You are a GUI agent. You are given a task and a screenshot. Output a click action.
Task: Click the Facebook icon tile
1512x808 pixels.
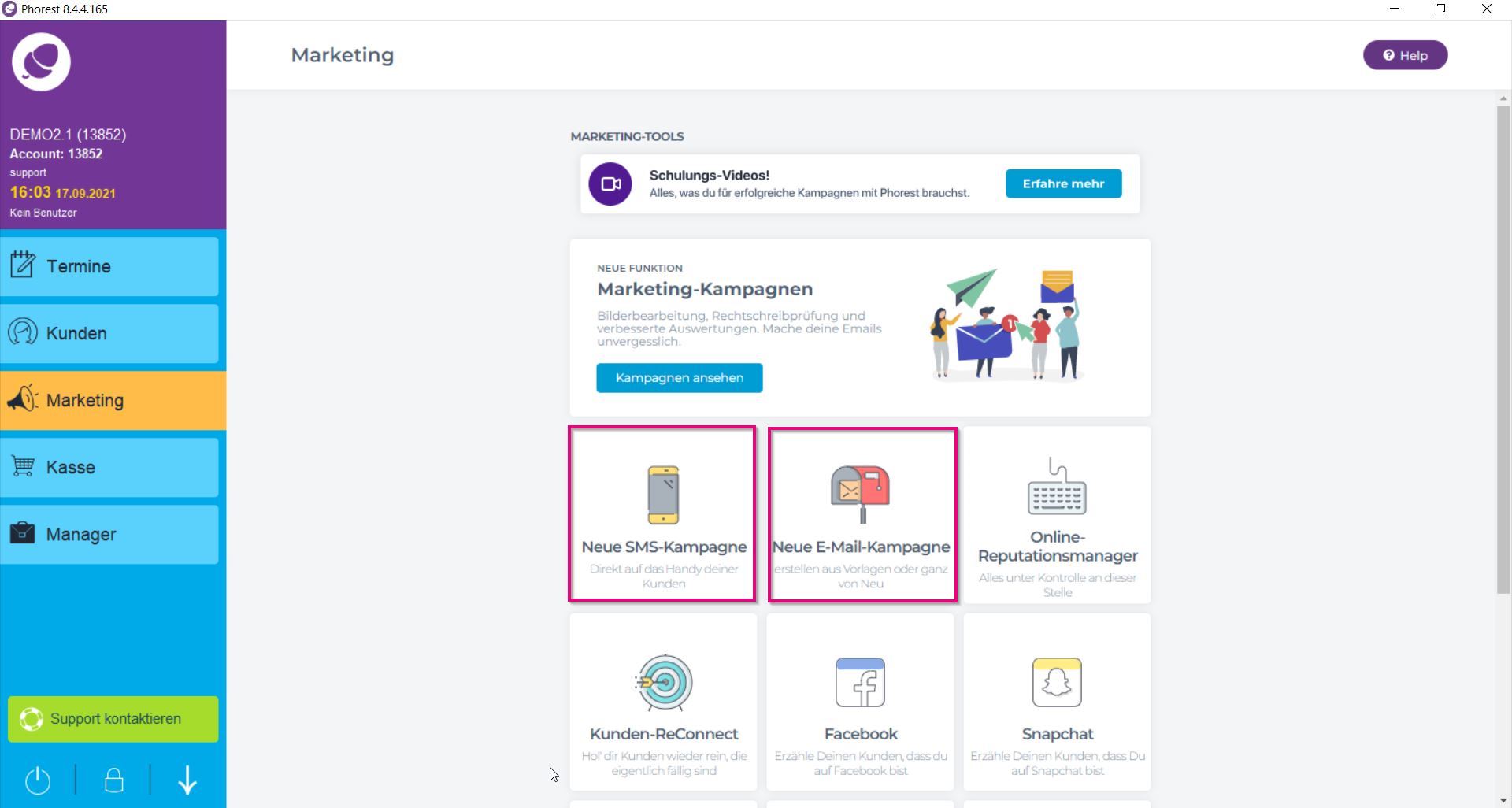860,682
